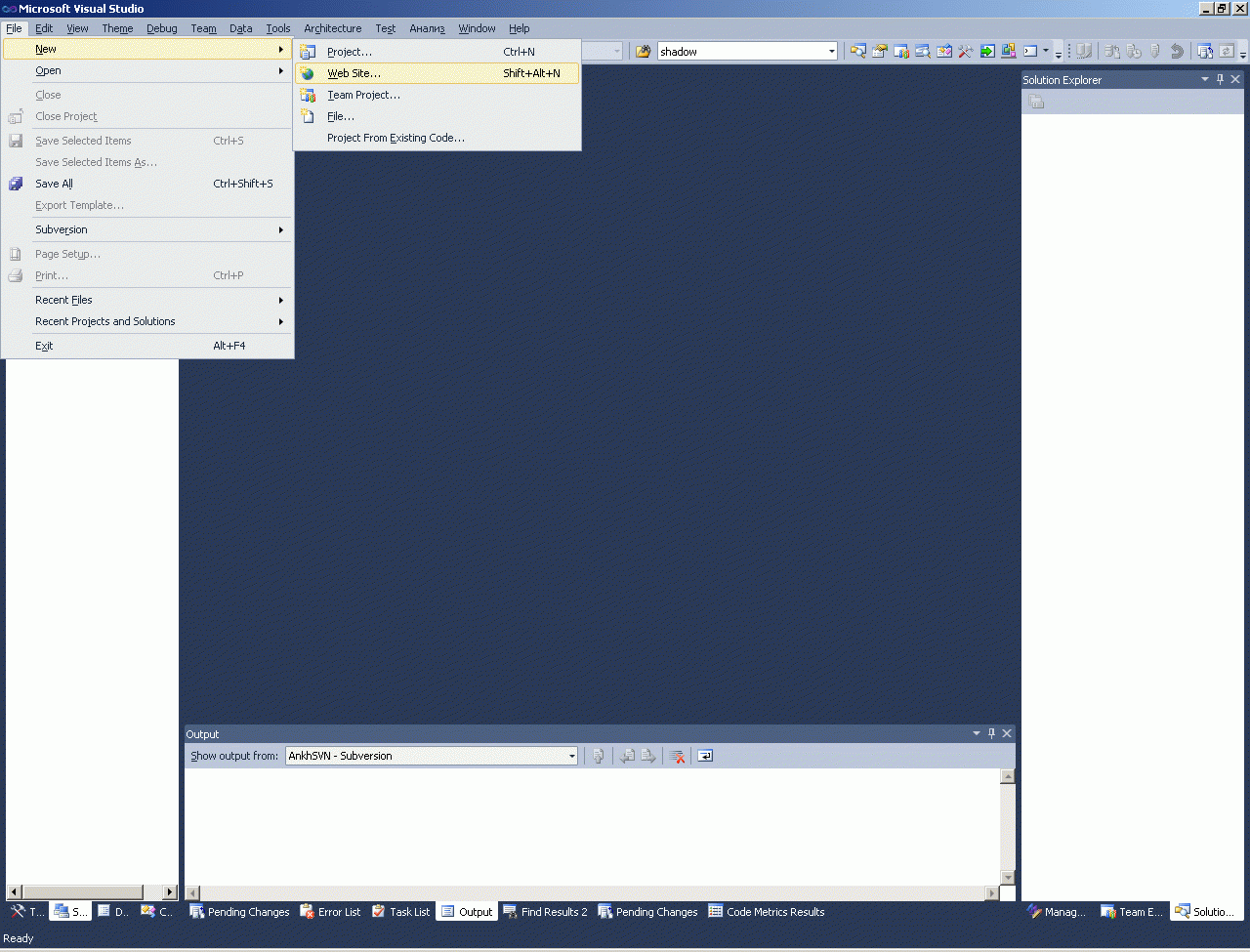
Task: Open the Tools menu
Action: click(x=278, y=28)
